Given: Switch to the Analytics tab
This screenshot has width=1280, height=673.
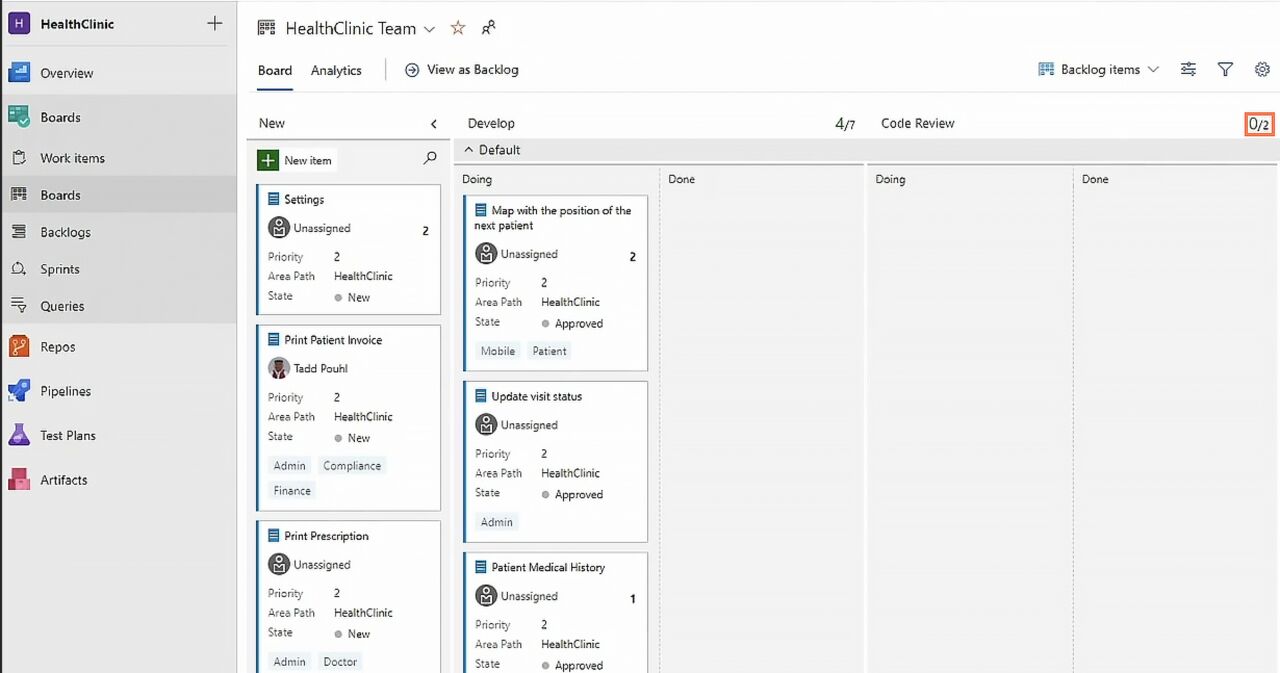Looking at the screenshot, I should coord(336,70).
